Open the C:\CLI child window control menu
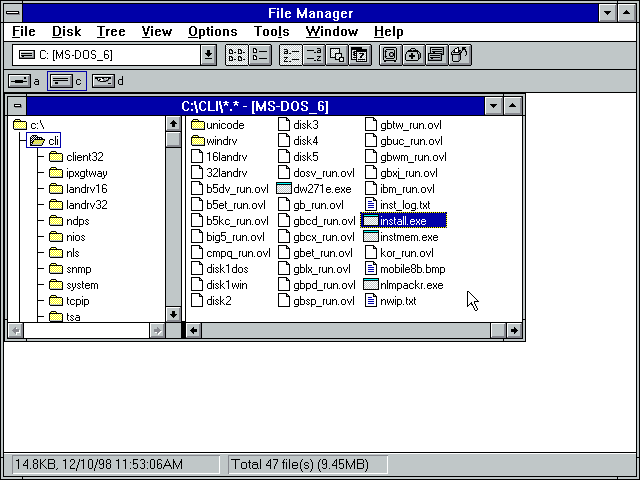This screenshot has width=640, height=480. pos(17,106)
